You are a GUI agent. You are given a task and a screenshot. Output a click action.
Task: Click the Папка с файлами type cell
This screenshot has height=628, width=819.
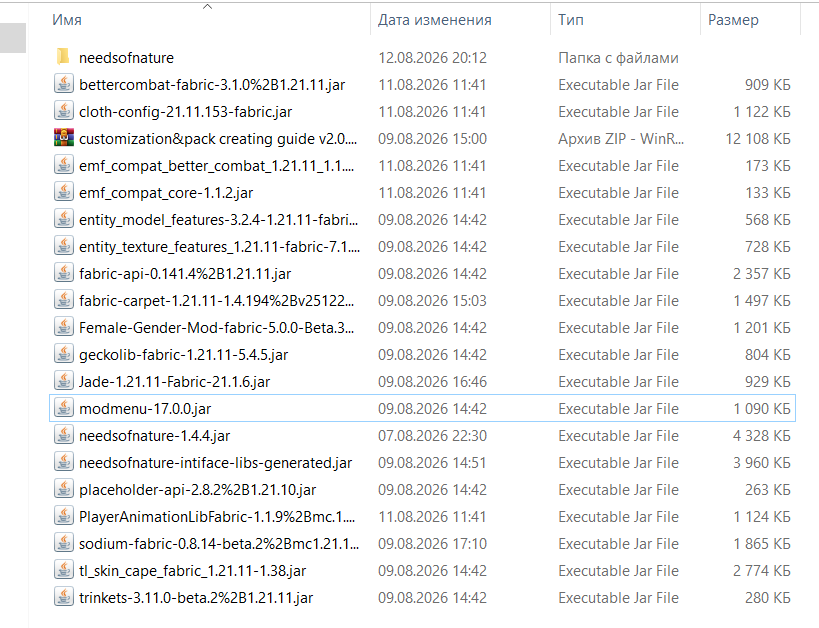[618, 57]
